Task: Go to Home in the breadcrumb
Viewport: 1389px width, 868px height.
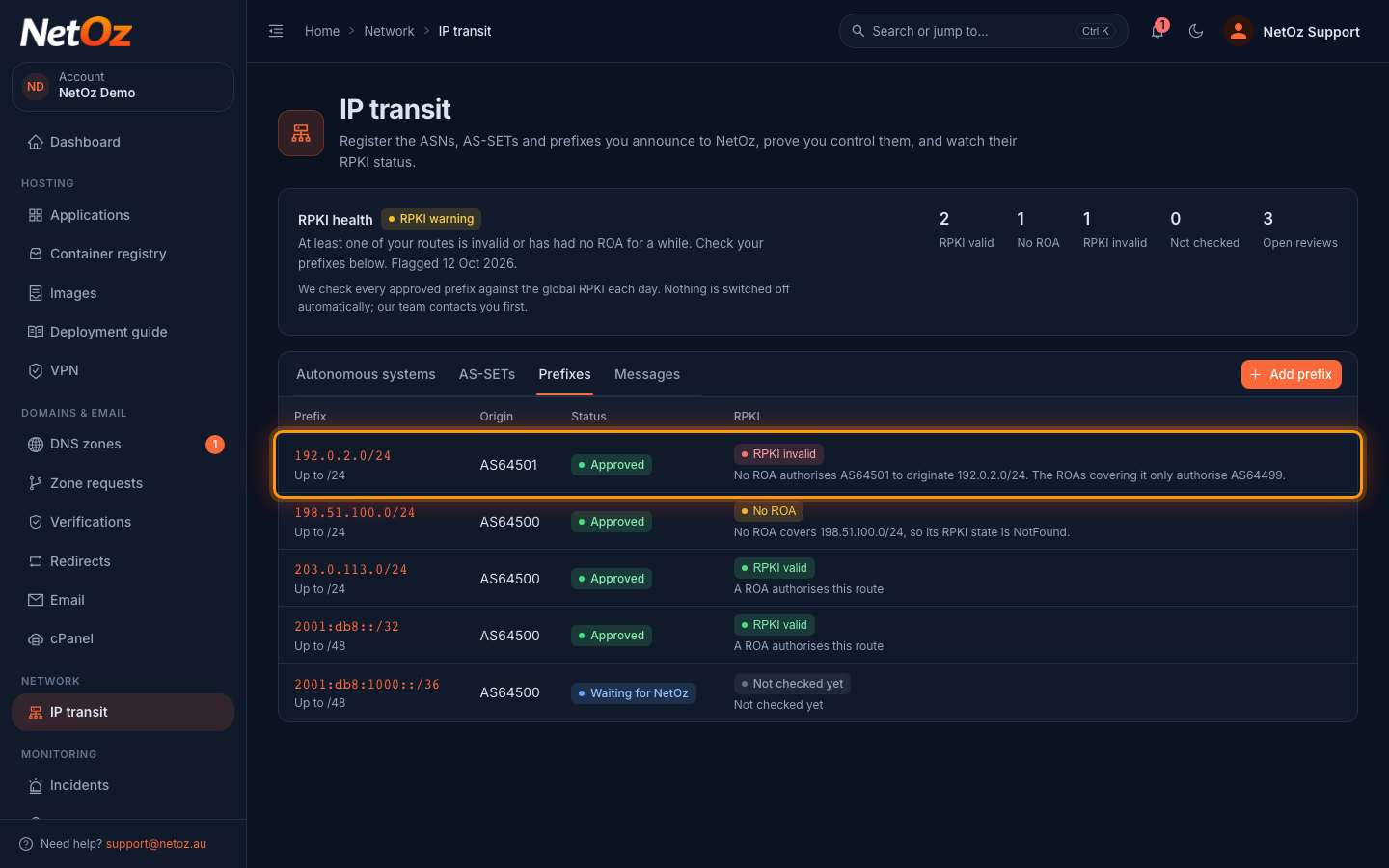Action: tap(322, 31)
